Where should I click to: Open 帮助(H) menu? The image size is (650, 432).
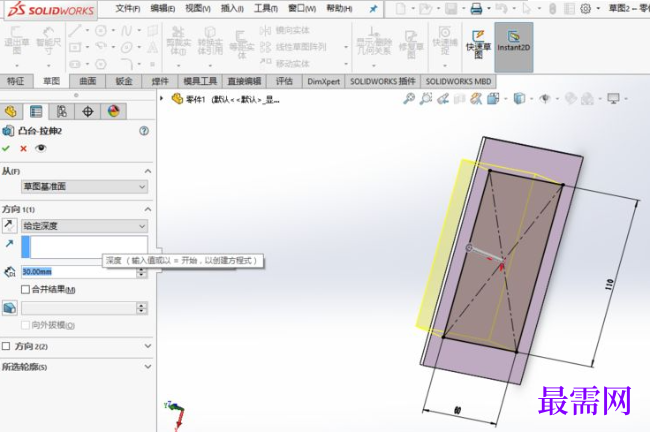339,9
